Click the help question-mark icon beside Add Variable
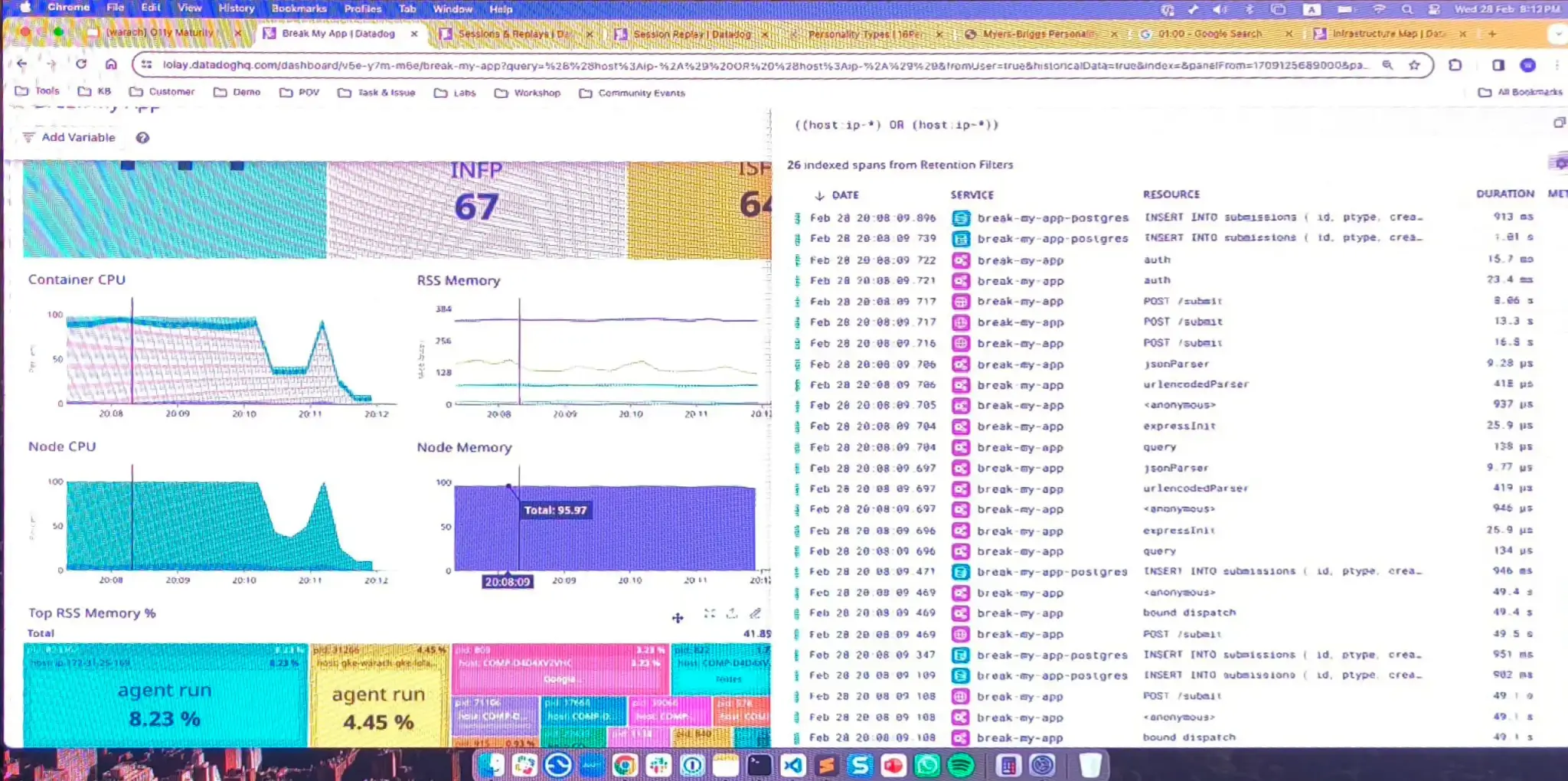Screen dimensions: 1568x781 pyautogui.click(x=142, y=138)
